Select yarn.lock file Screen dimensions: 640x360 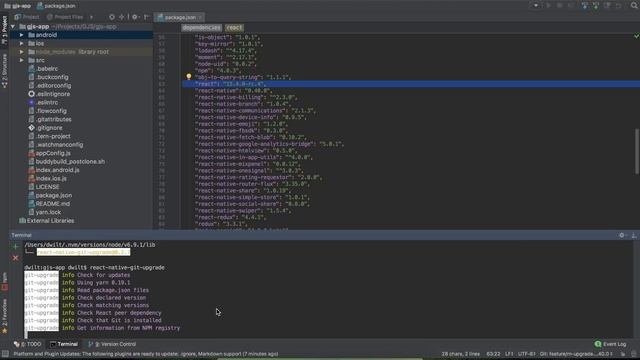point(44,212)
